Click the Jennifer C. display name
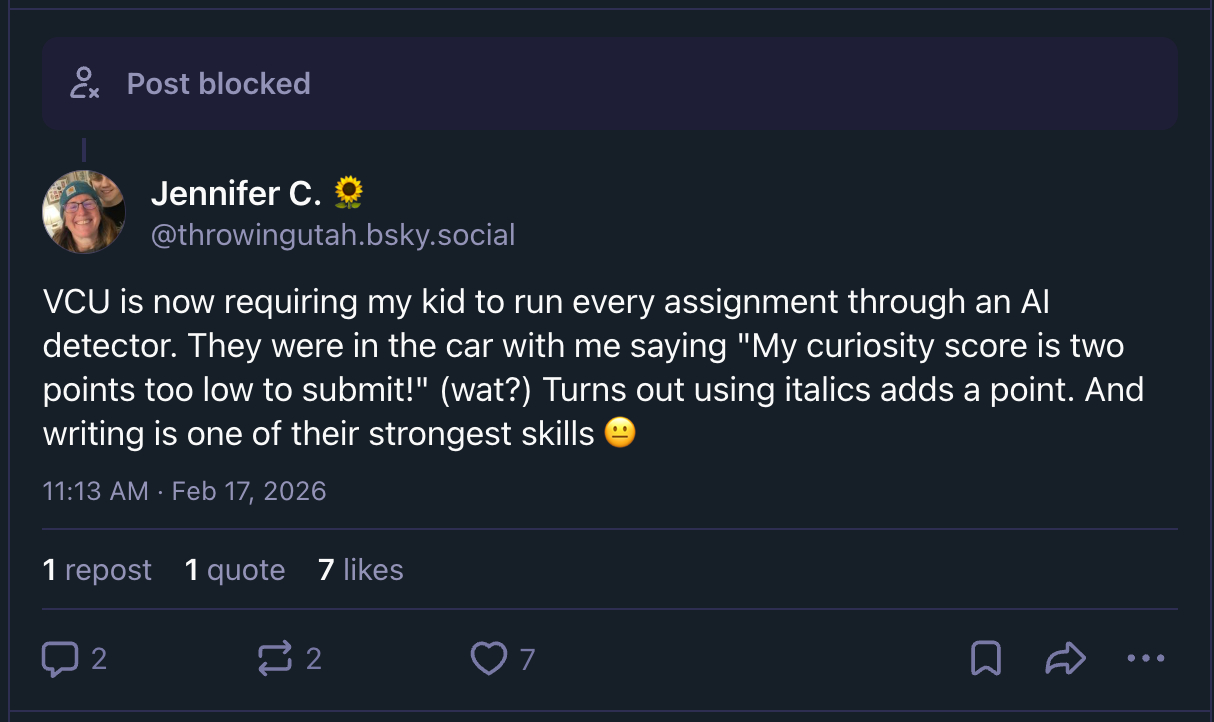This screenshot has height=722, width=1214. click(x=236, y=194)
